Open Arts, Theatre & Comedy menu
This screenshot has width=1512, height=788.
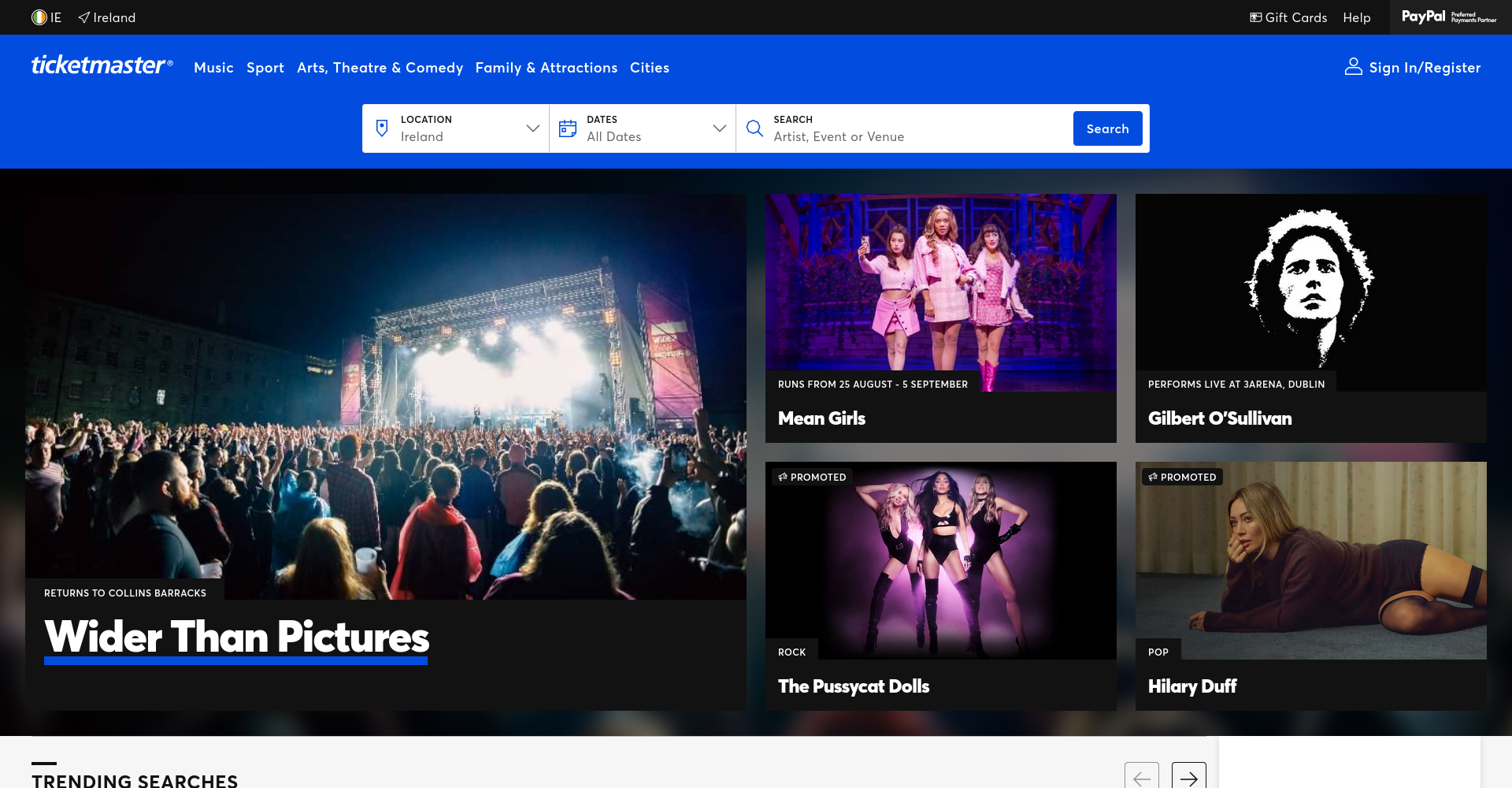point(380,68)
